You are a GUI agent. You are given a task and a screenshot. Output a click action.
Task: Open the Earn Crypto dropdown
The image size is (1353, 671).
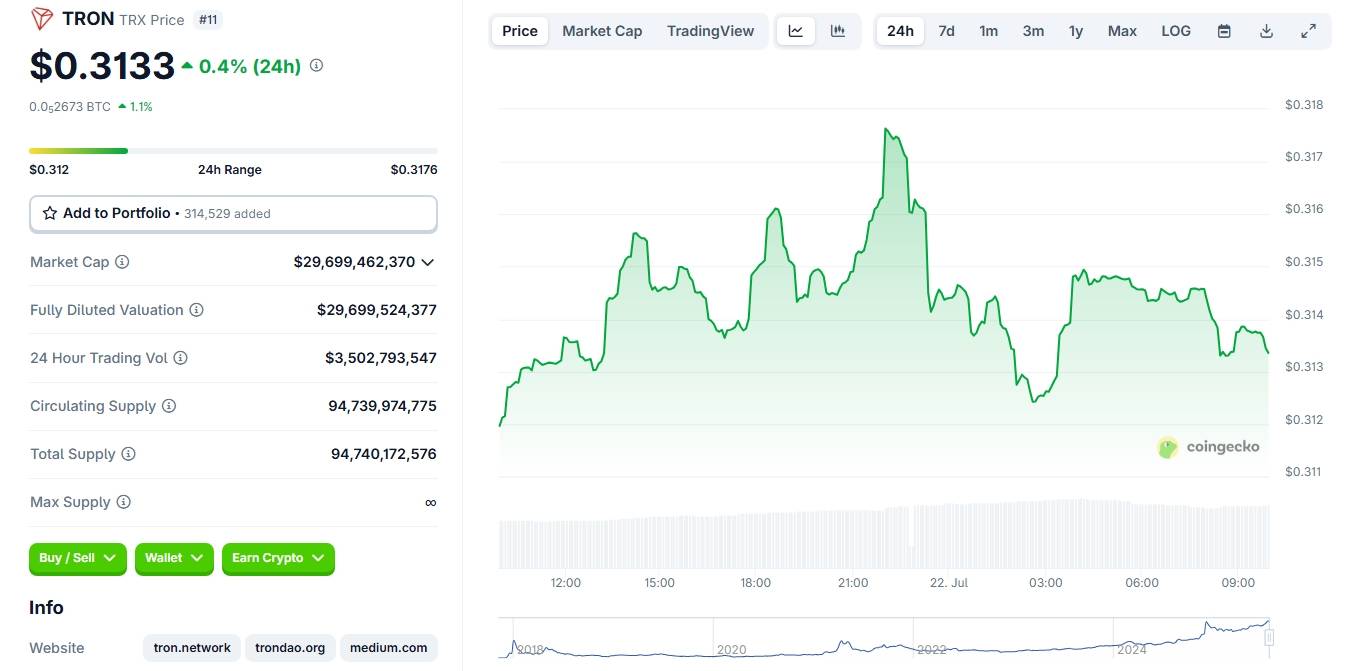[278, 558]
